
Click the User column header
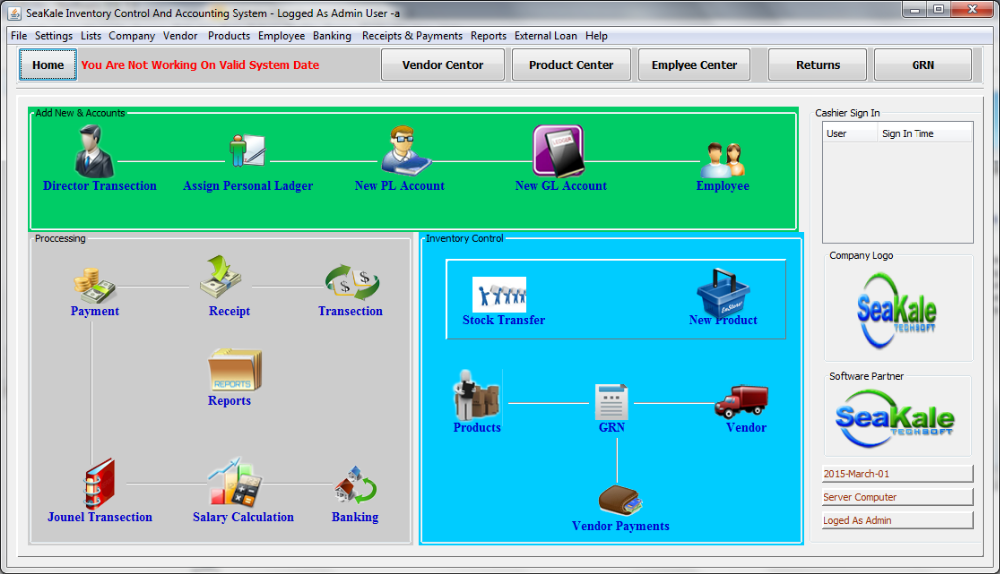(850, 133)
